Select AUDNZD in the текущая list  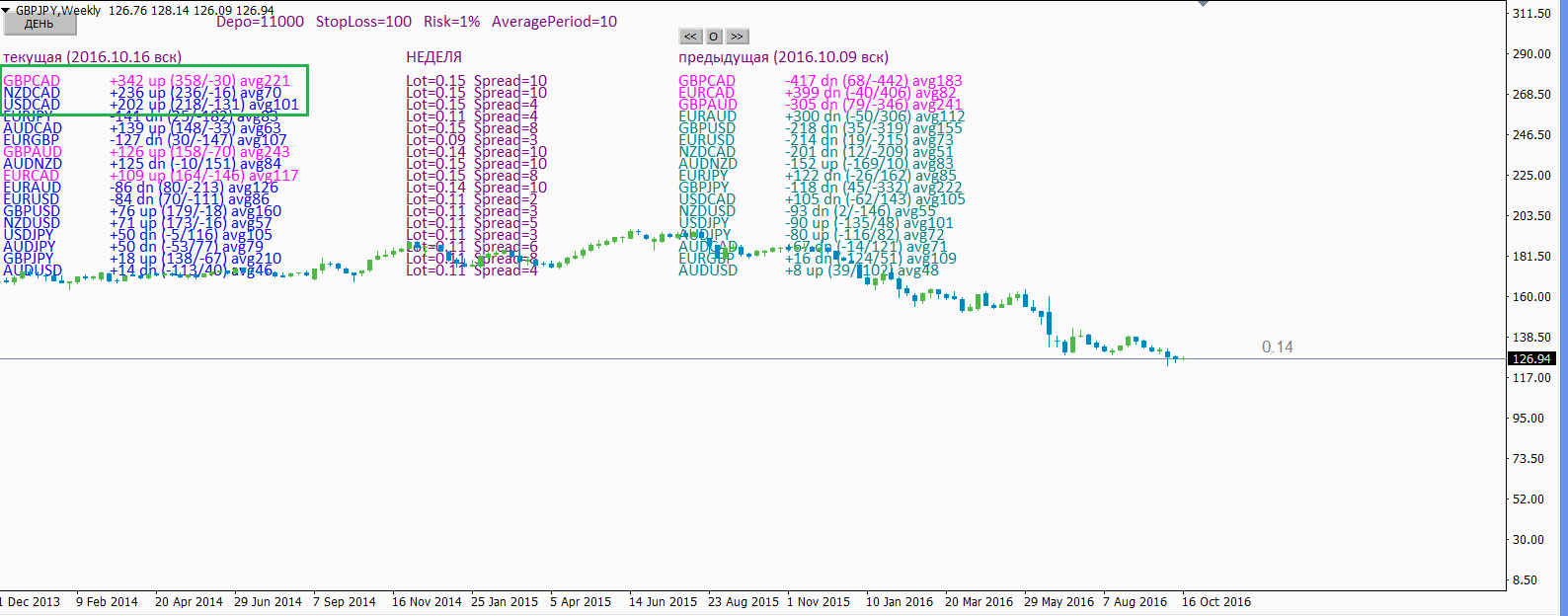click(x=33, y=164)
